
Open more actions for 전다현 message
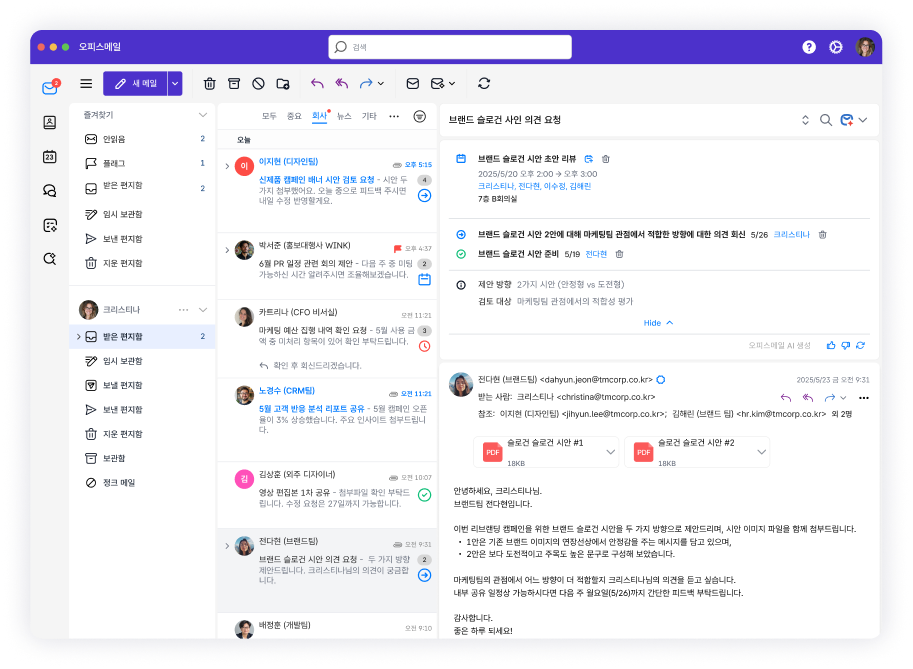coord(864,398)
